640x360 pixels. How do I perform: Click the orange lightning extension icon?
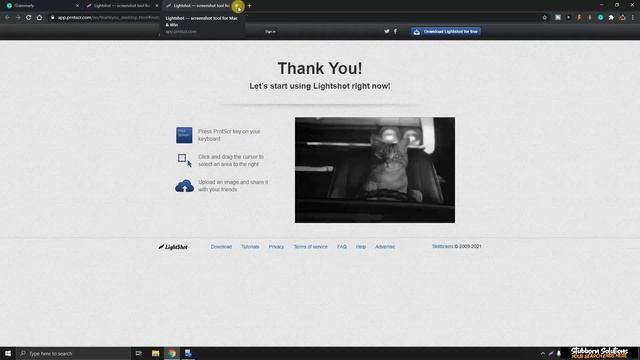click(579, 18)
